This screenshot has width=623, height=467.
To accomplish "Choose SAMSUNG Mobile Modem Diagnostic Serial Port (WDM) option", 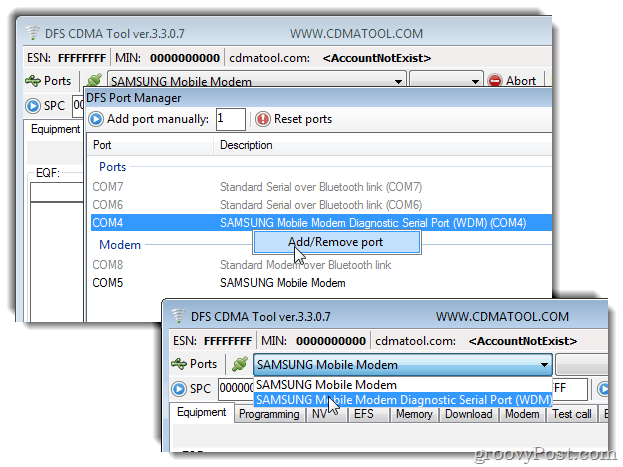I will click(402, 399).
